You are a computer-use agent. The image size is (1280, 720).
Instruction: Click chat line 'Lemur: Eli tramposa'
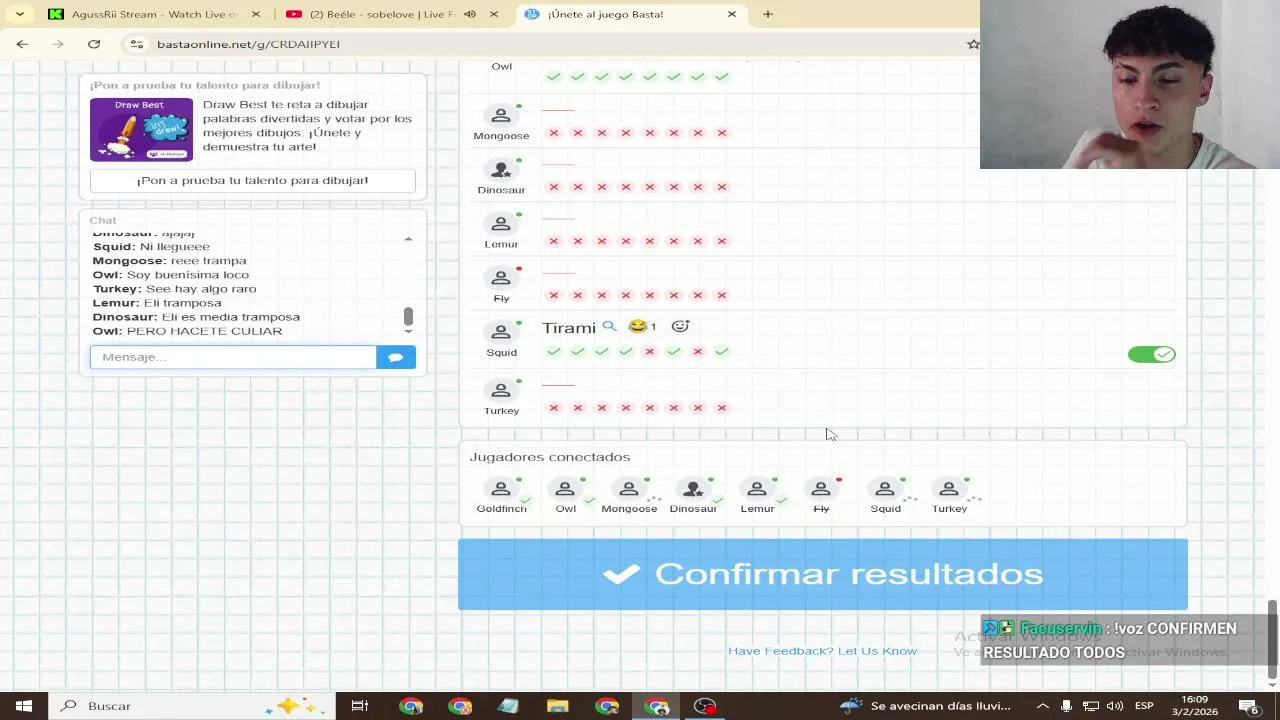click(x=157, y=303)
